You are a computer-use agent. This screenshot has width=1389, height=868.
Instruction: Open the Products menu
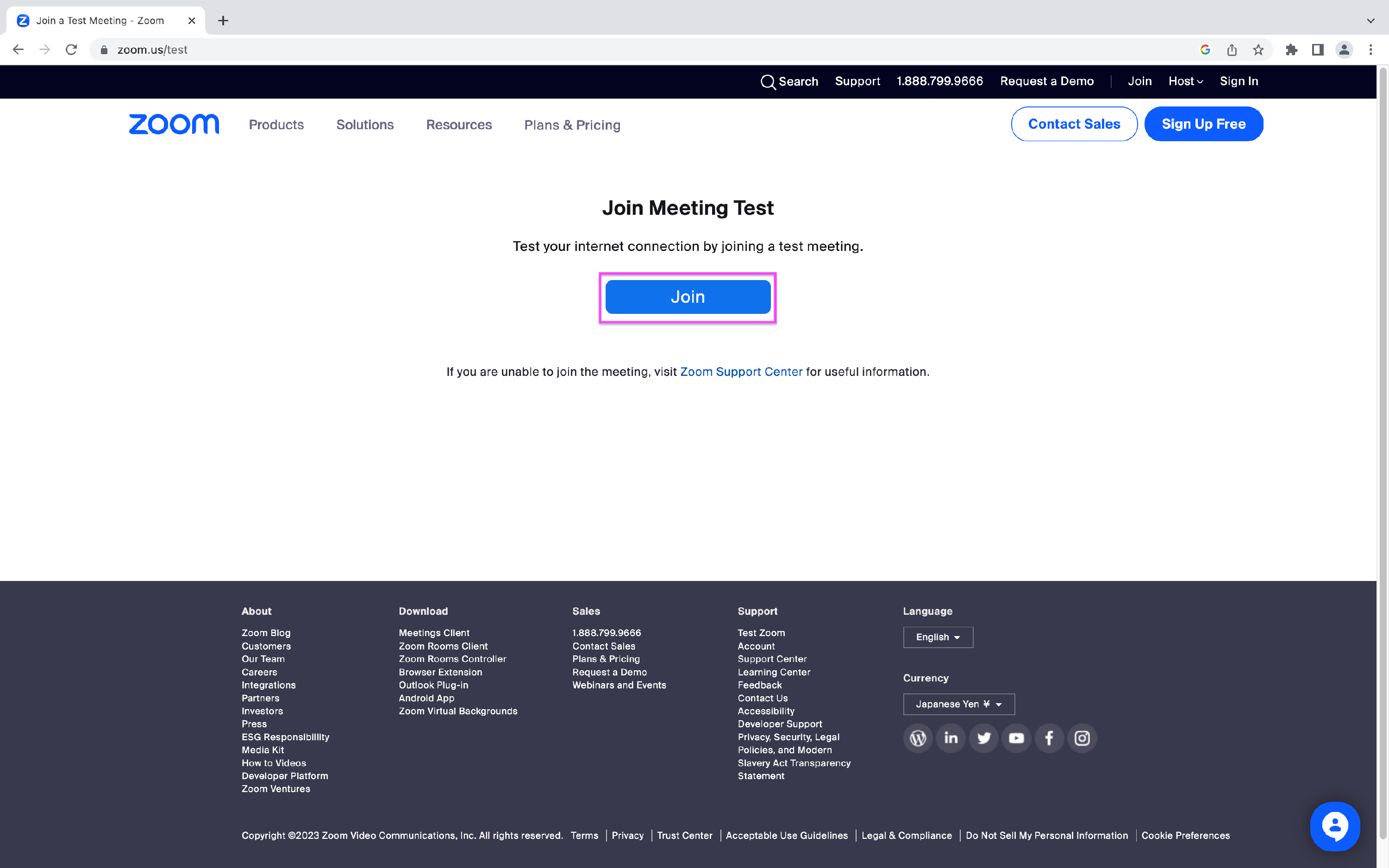[276, 125]
